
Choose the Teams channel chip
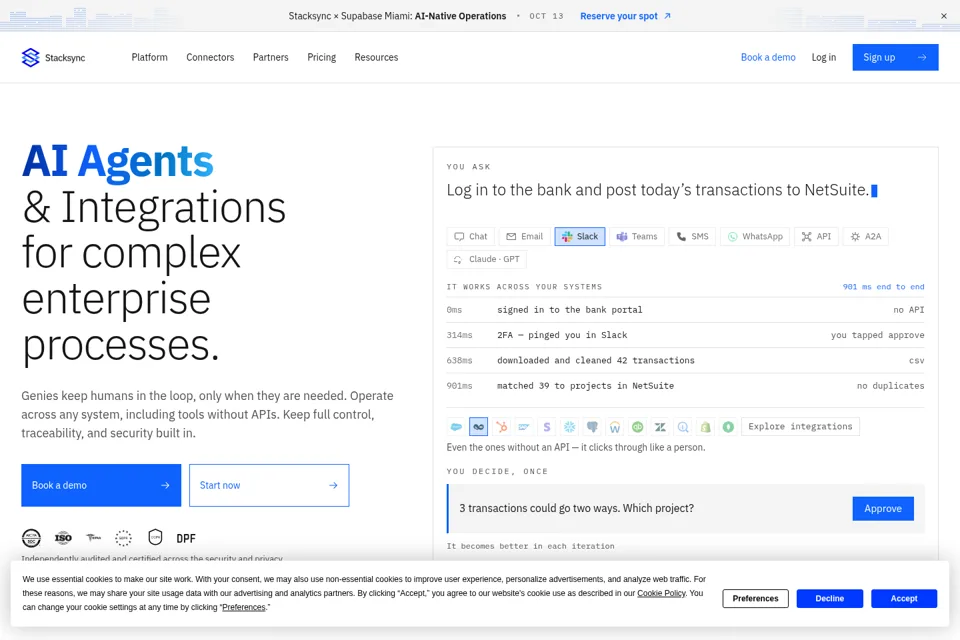point(637,236)
